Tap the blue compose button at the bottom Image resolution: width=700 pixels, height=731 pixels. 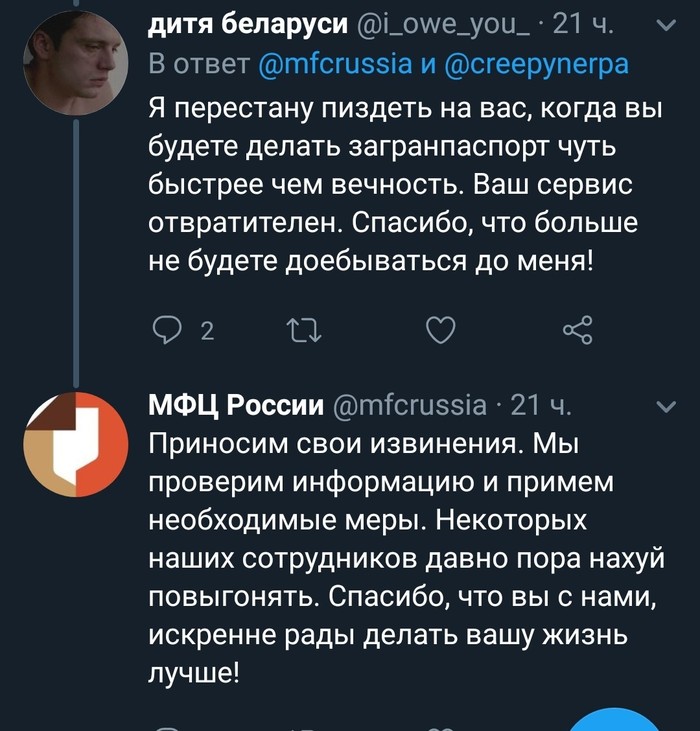[620, 720]
